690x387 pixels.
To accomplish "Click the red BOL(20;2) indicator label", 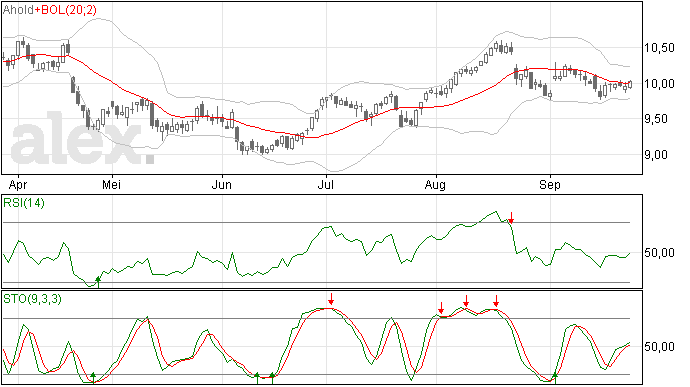I will pyautogui.click(x=66, y=10).
